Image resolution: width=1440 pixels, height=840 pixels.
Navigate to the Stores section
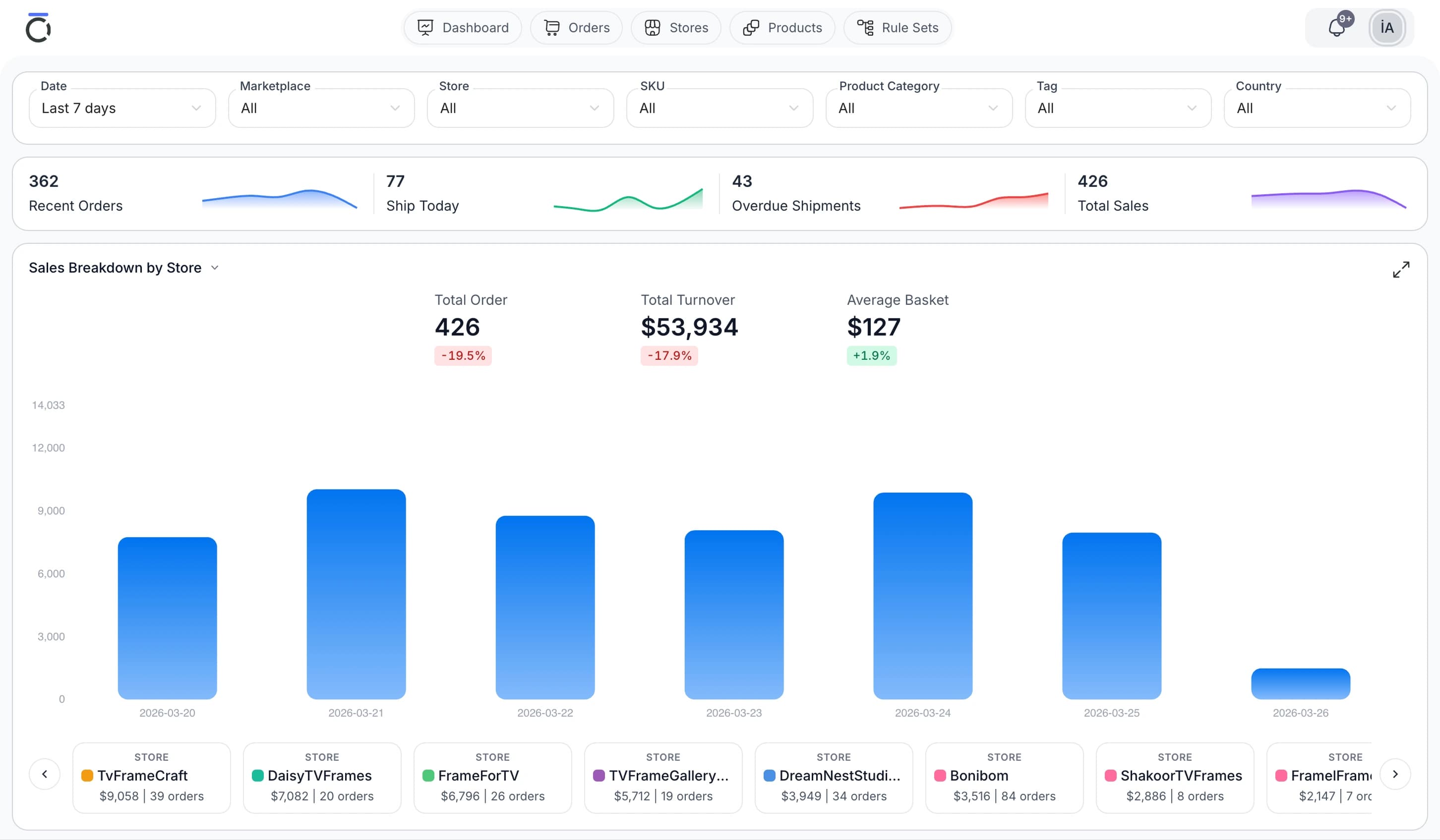click(676, 27)
